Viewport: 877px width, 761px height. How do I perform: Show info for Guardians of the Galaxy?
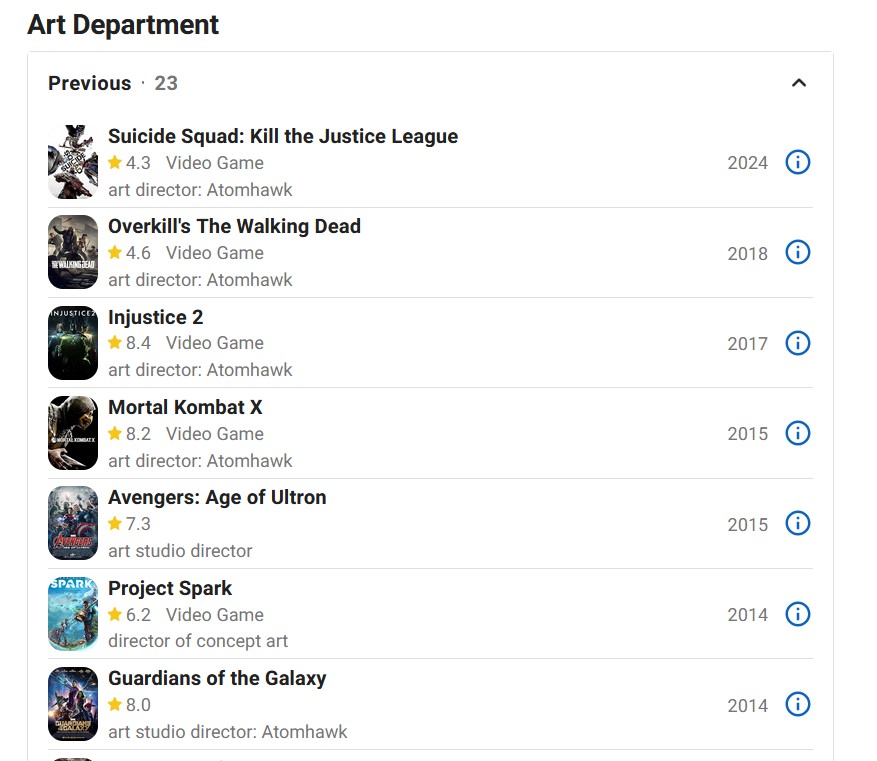tap(798, 704)
